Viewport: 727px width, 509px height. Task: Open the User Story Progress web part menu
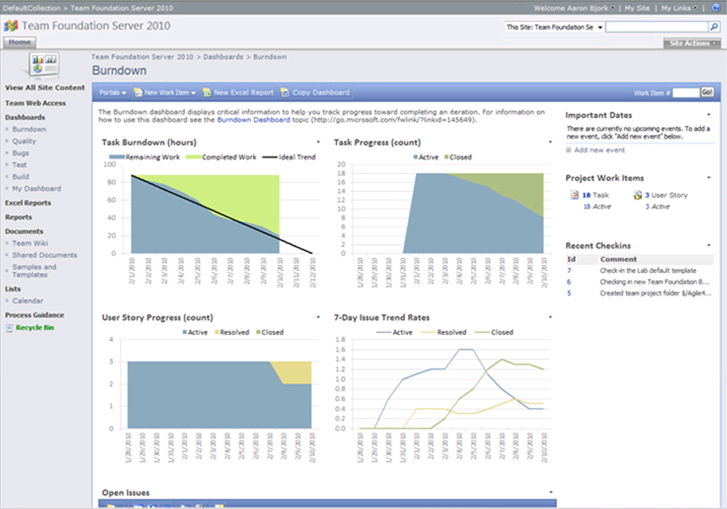(318, 317)
